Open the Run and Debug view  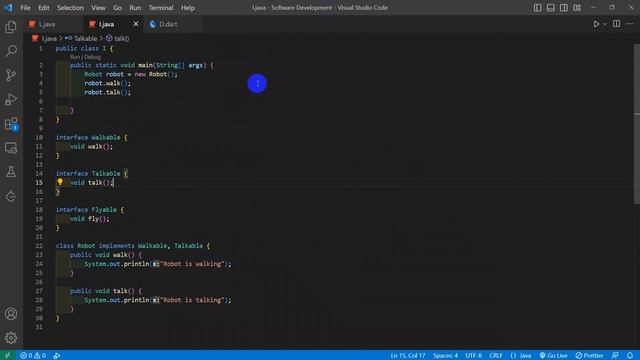point(11,99)
